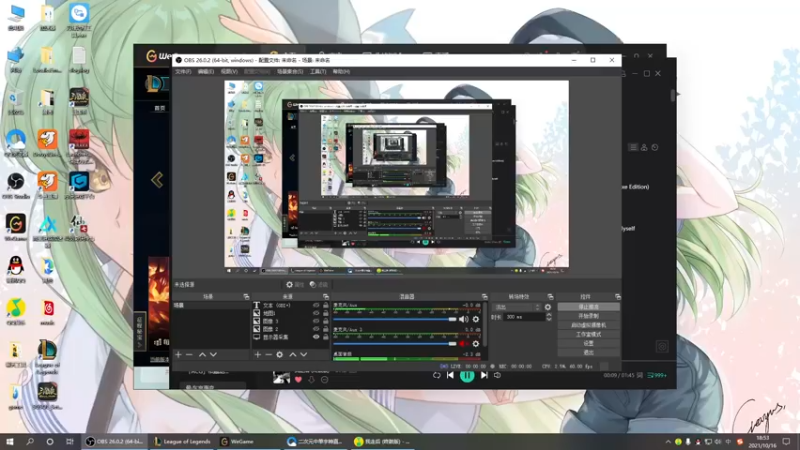
Task: Toggle lock on the text (GDI+) source
Action: point(326,305)
